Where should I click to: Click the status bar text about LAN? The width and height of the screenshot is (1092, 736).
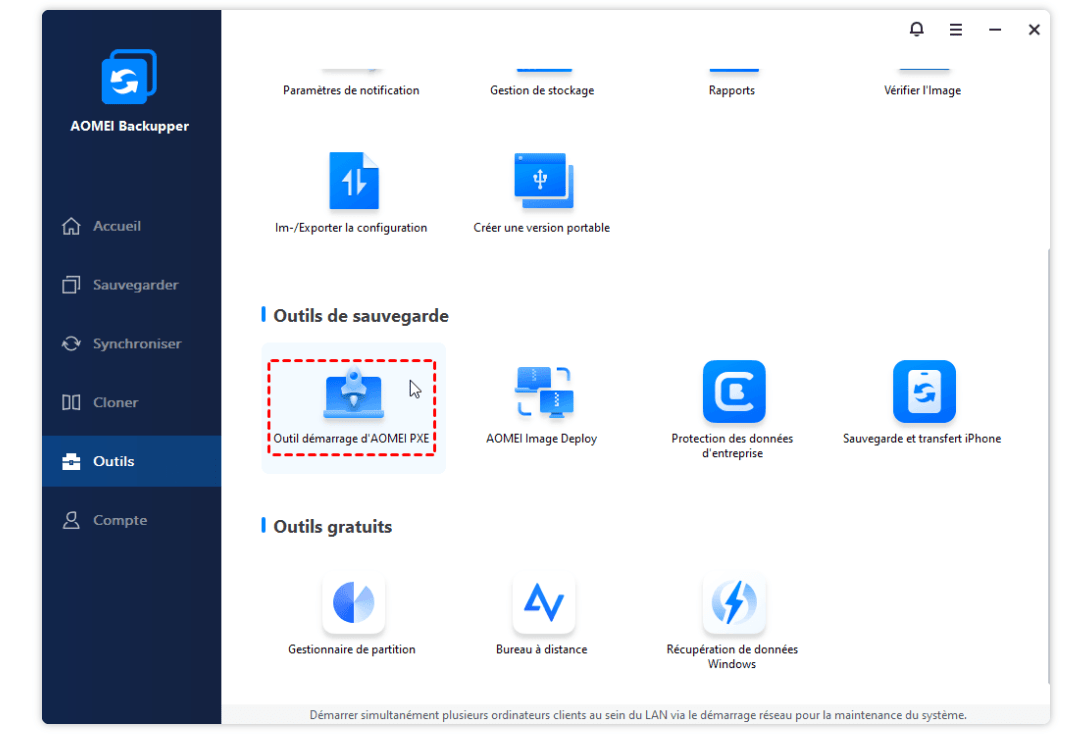tap(637, 715)
